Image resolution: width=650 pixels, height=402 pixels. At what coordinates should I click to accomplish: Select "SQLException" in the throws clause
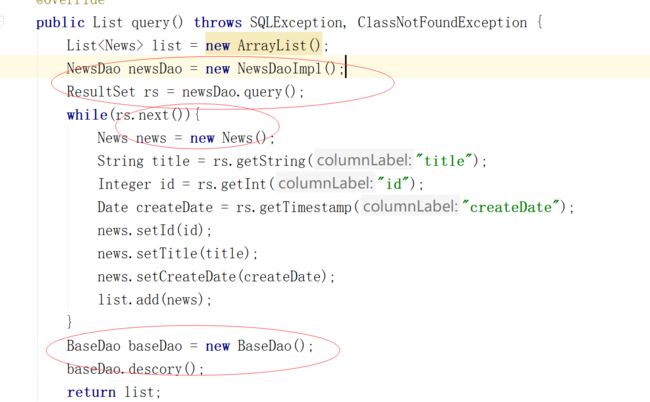pos(296,22)
